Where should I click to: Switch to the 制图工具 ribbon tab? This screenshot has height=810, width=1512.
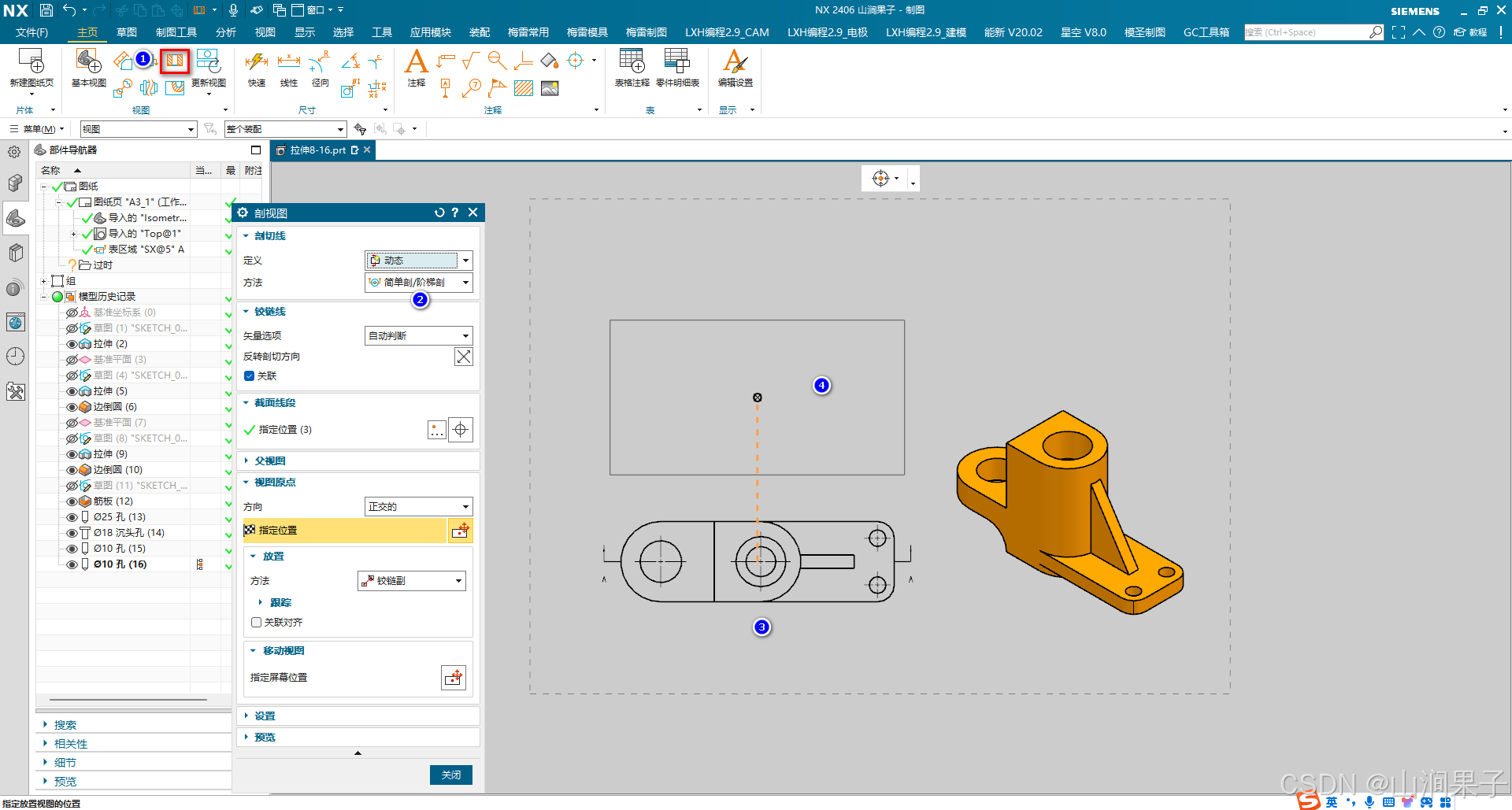(x=176, y=32)
